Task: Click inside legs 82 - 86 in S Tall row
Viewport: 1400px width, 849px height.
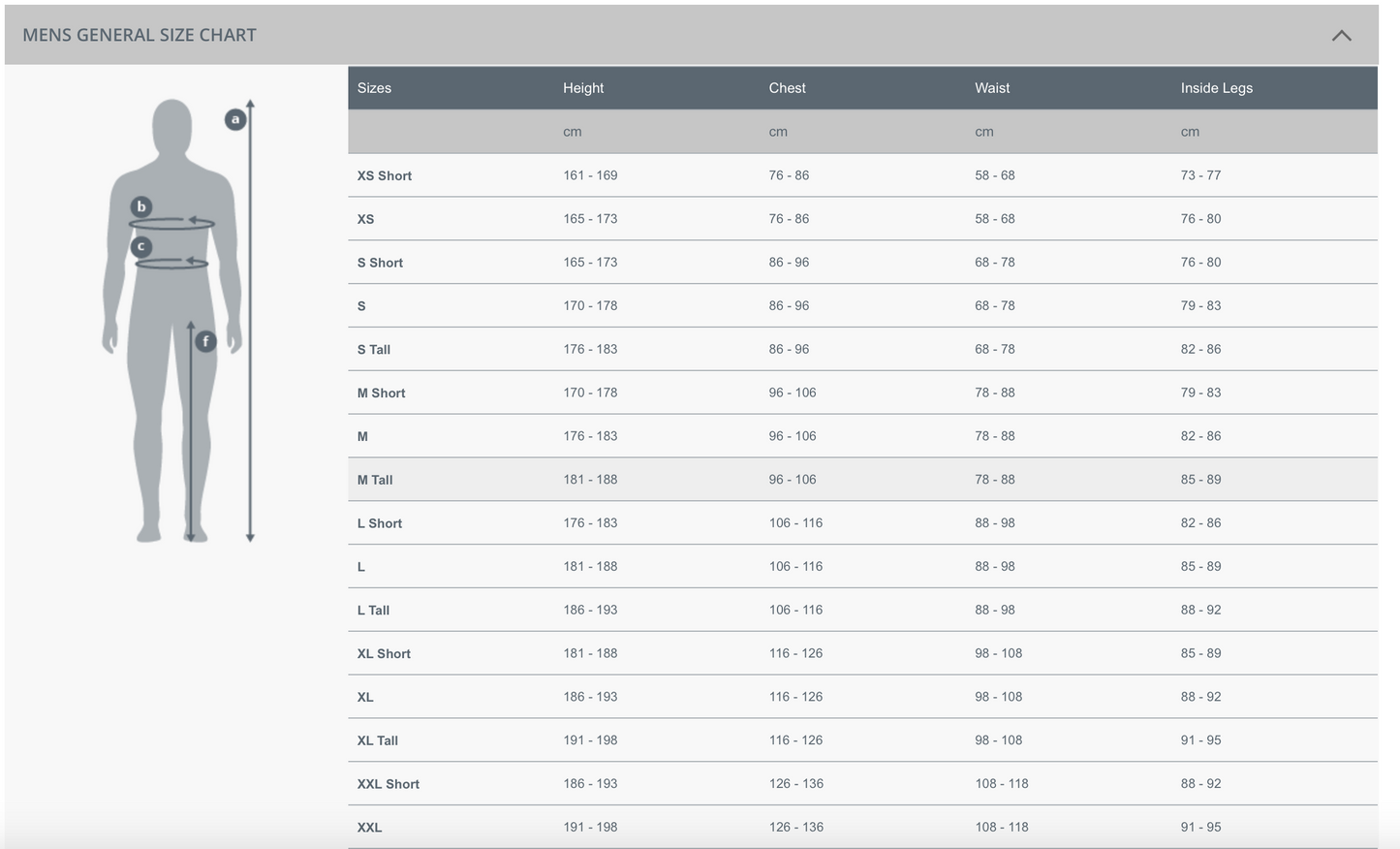Action: click(1200, 350)
